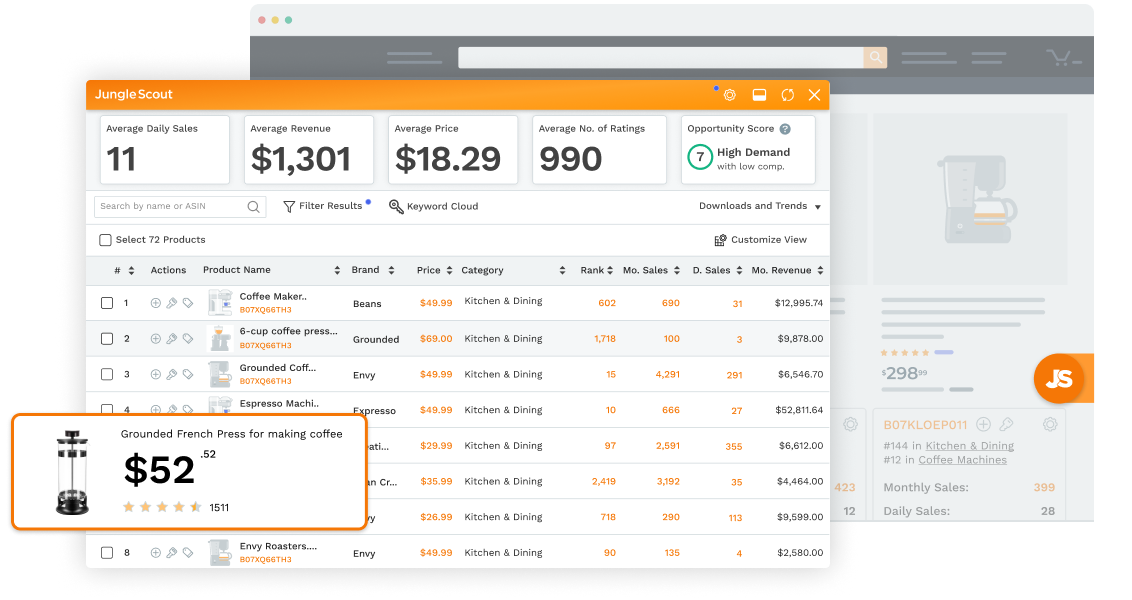The width and height of the screenshot is (1132, 600).
Task: Check Select 72 Products box
Action: click(105, 240)
